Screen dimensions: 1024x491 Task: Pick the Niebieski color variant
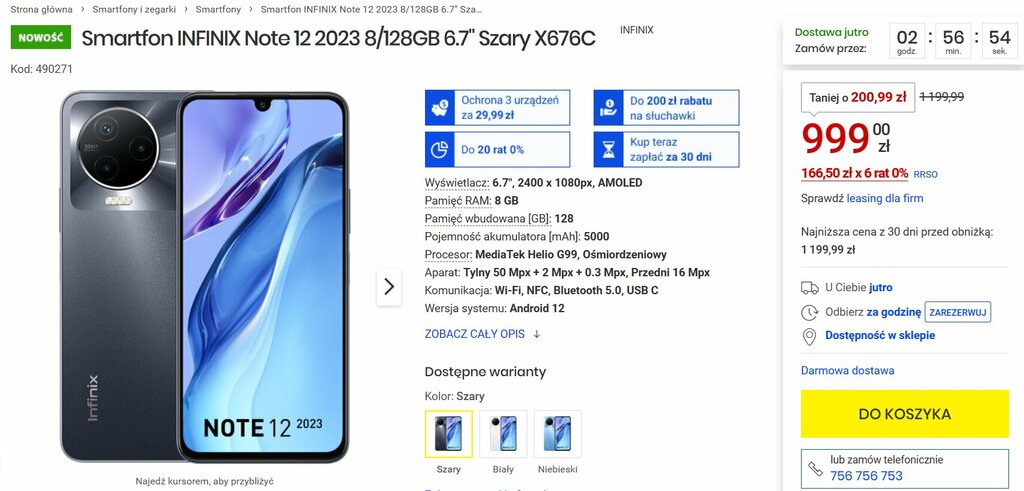coord(557,434)
